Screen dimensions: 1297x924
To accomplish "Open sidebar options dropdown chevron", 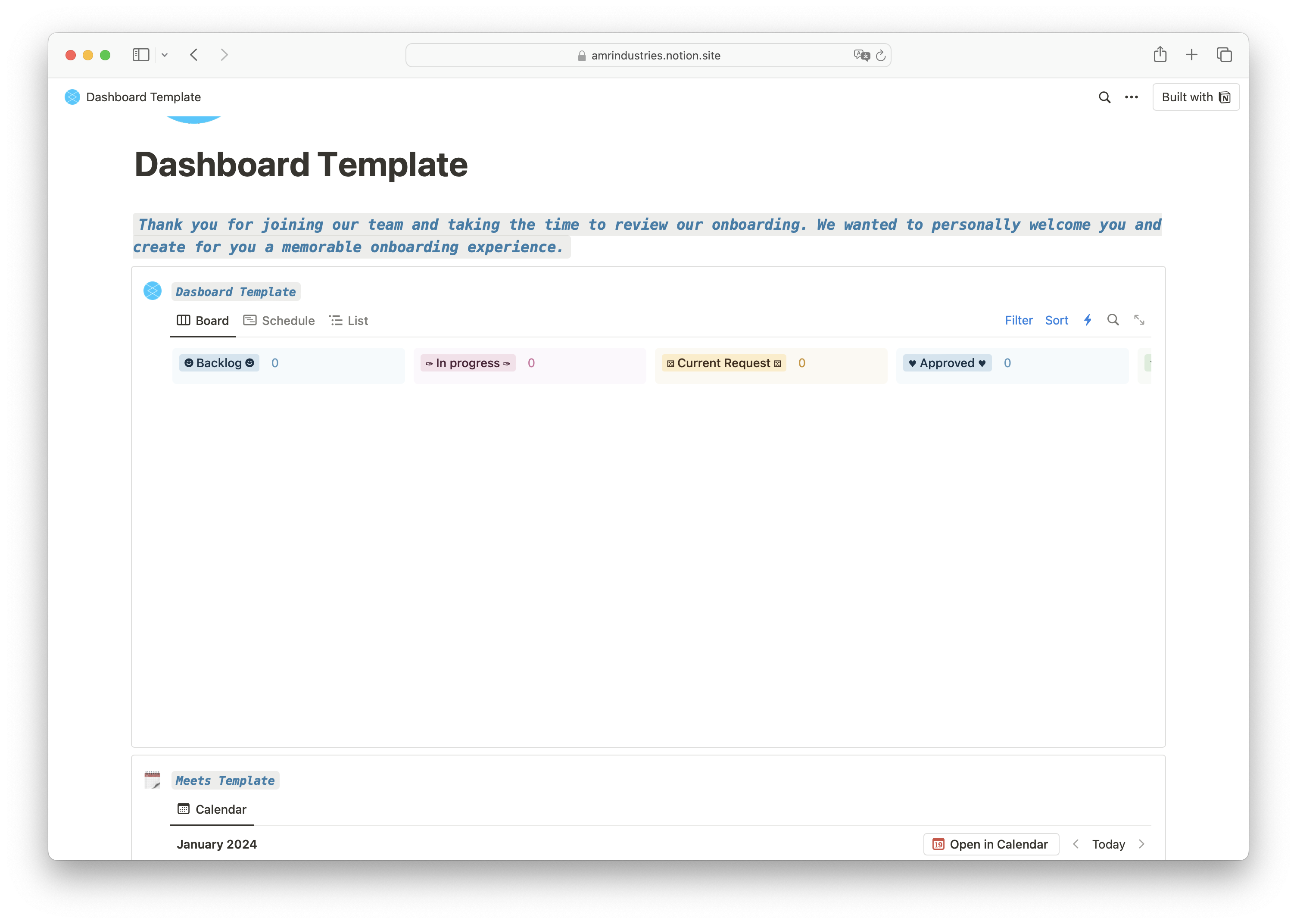I will coord(165,55).
